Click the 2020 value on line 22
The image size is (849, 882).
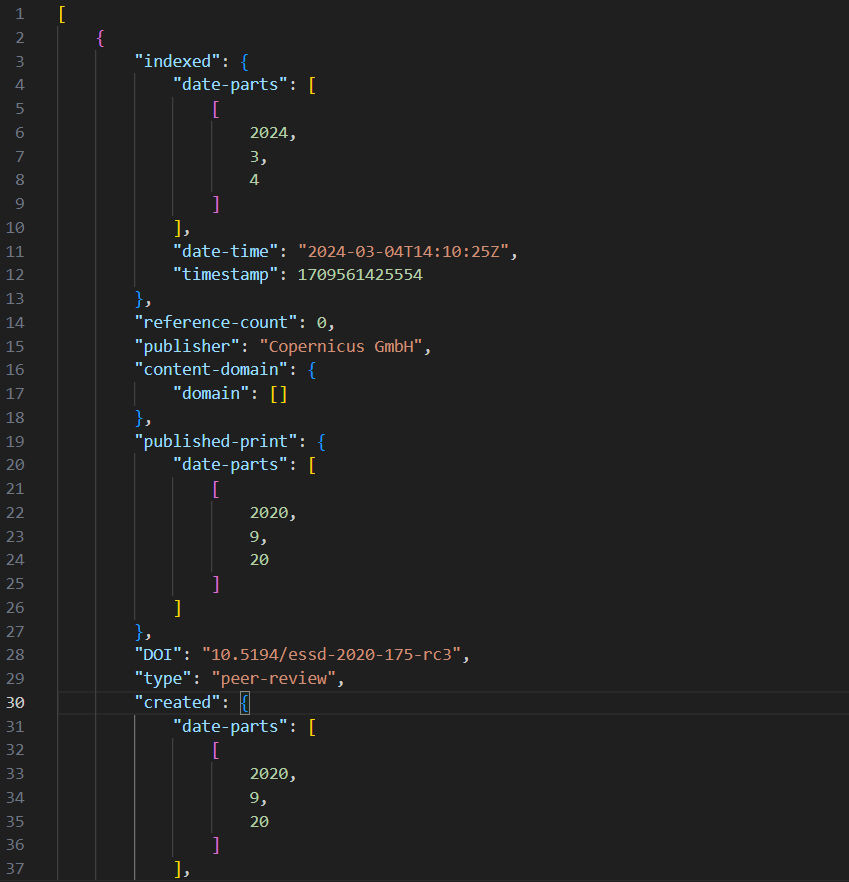(269, 513)
